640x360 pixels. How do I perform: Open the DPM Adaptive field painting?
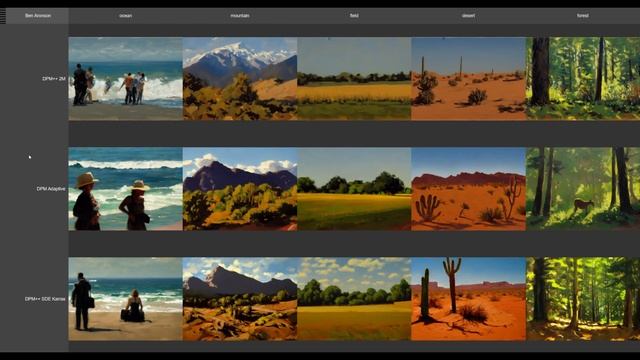(354, 189)
